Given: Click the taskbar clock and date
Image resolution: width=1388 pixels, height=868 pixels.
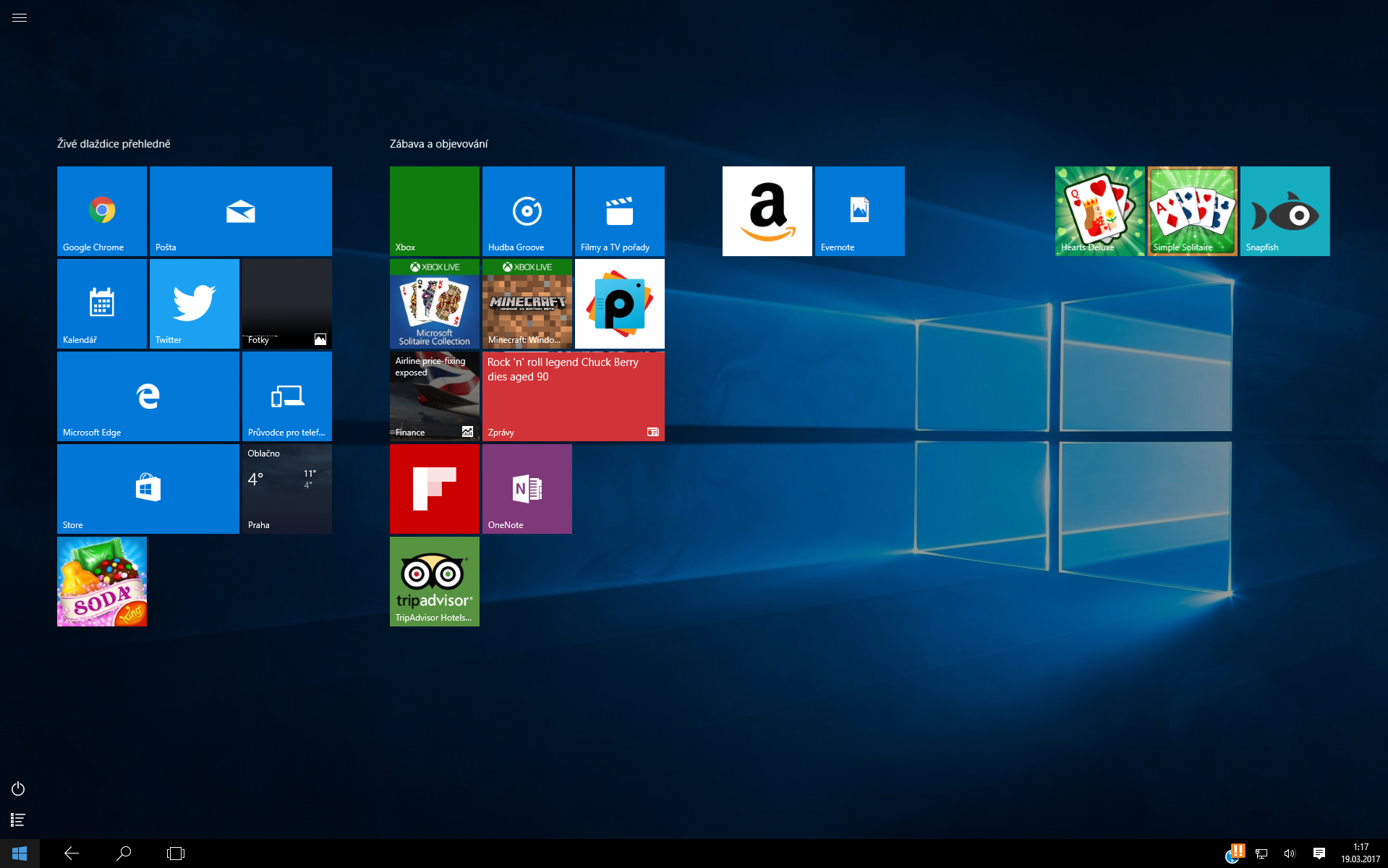Looking at the screenshot, I should [x=1361, y=854].
